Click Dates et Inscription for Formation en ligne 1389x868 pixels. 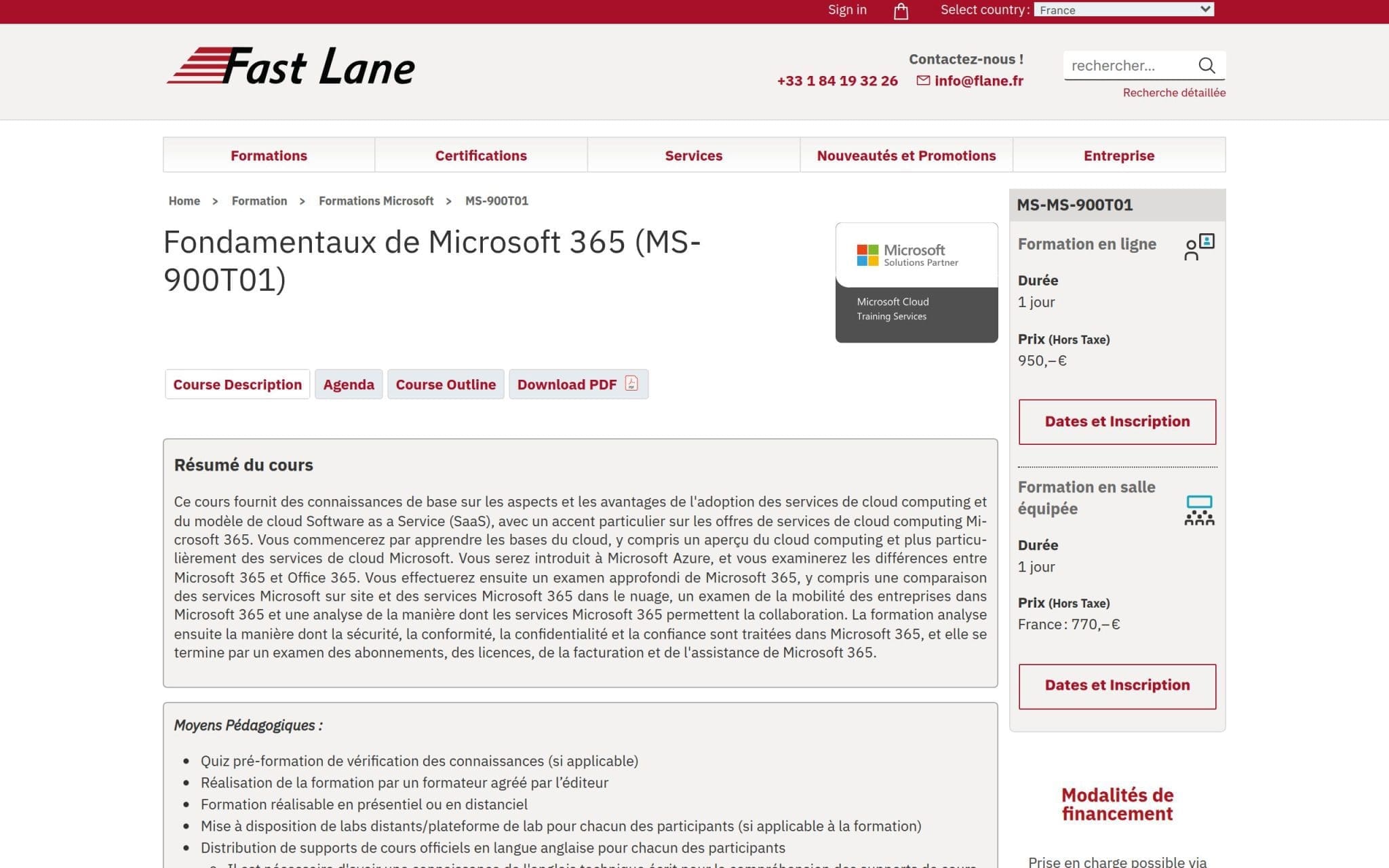click(x=1117, y=422)
